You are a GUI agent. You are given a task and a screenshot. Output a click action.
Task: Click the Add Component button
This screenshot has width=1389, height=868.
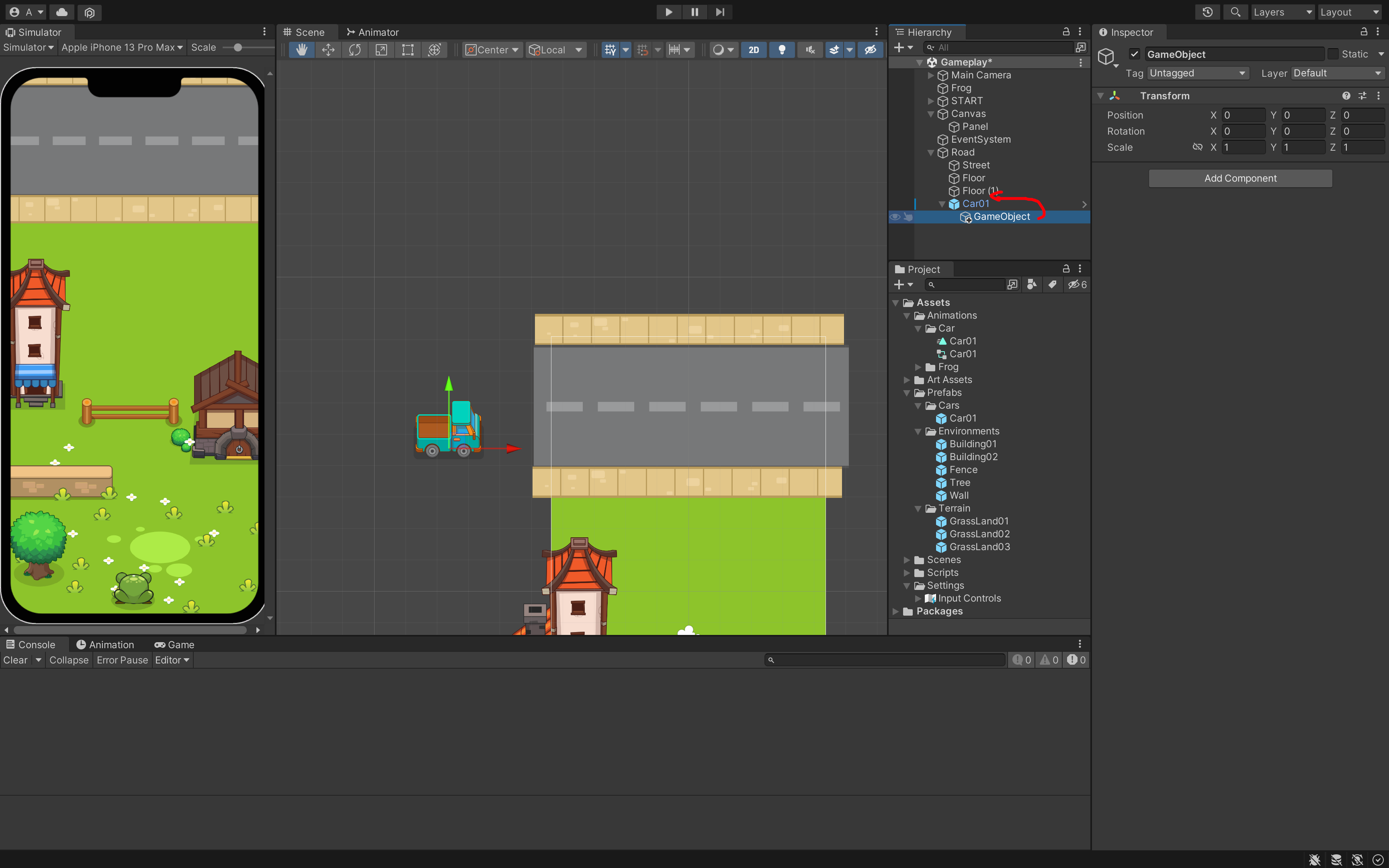1240,178
